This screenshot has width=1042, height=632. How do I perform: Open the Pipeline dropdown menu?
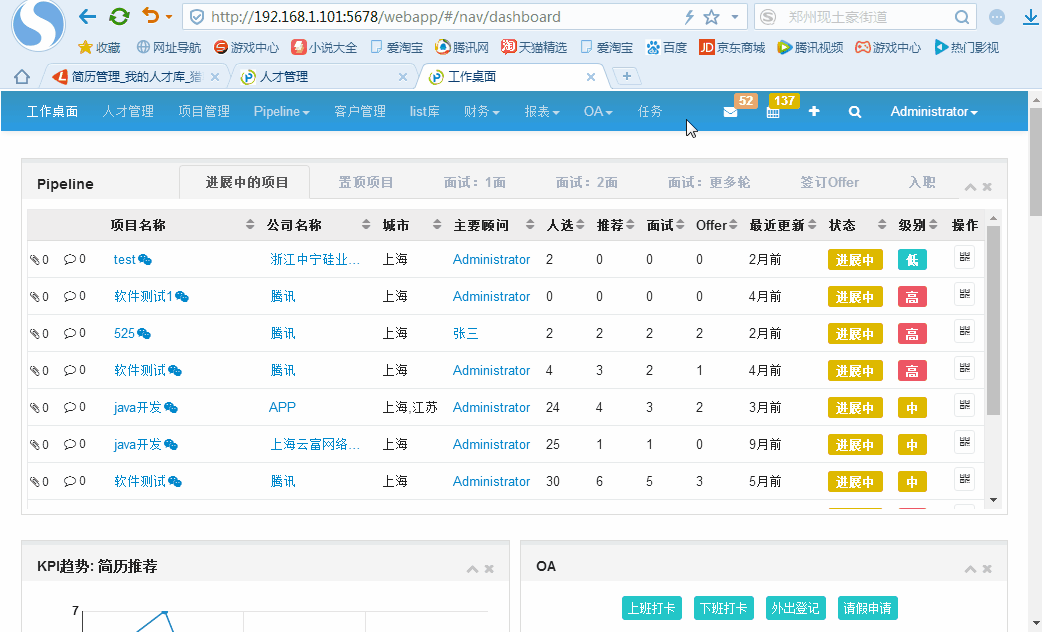click(x=281, y=112)
